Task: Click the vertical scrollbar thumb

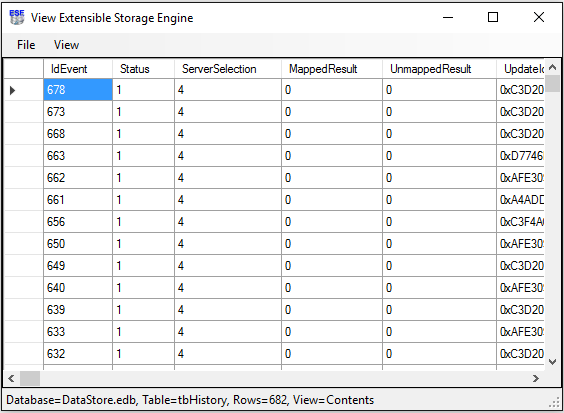Action: 552,84
